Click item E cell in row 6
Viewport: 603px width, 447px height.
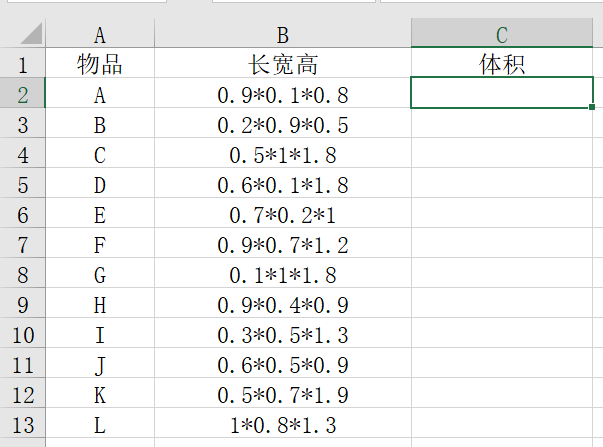tap(100, 213)
